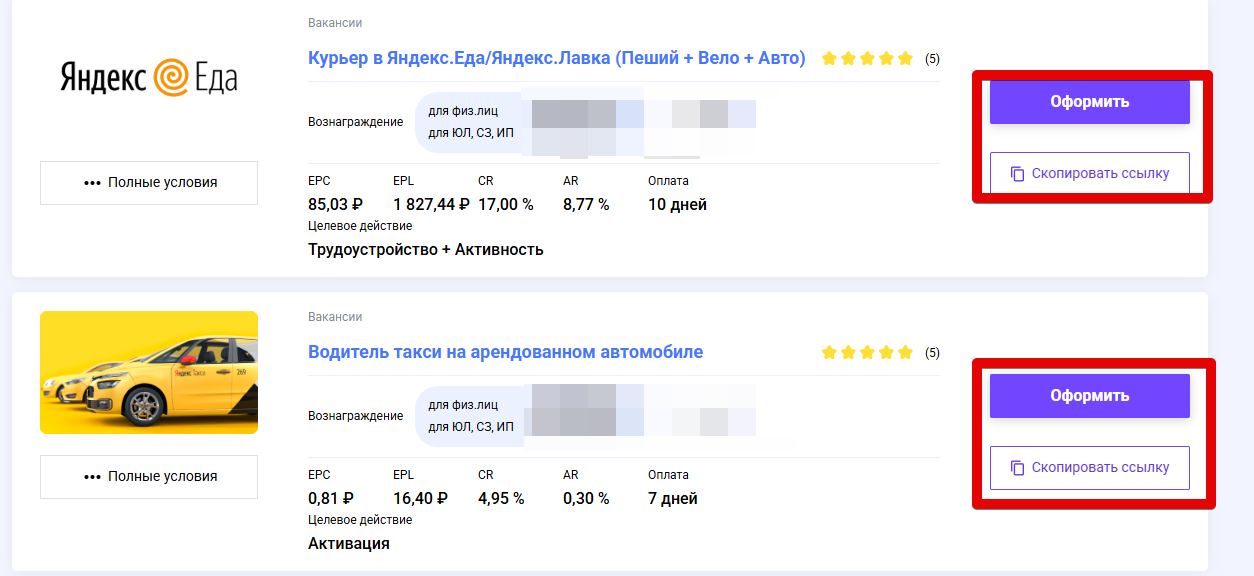Screen dimensions: 1254x576
Task: Click the yellow taxi cars image
Action: [149, 372]
